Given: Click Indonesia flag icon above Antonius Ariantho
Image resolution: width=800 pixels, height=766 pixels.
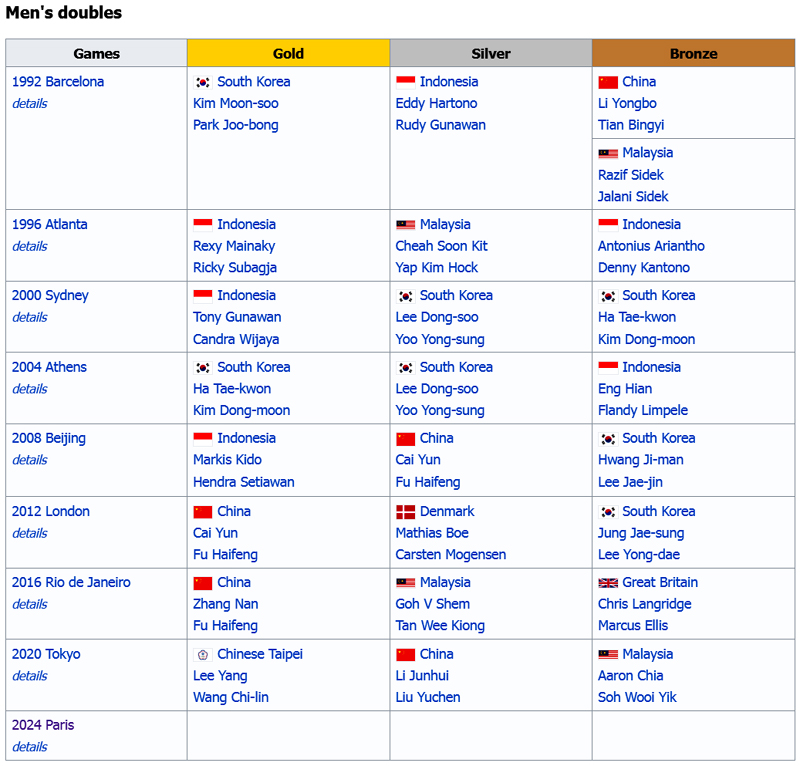Looking at the screenshot, I should coord(608,225).
